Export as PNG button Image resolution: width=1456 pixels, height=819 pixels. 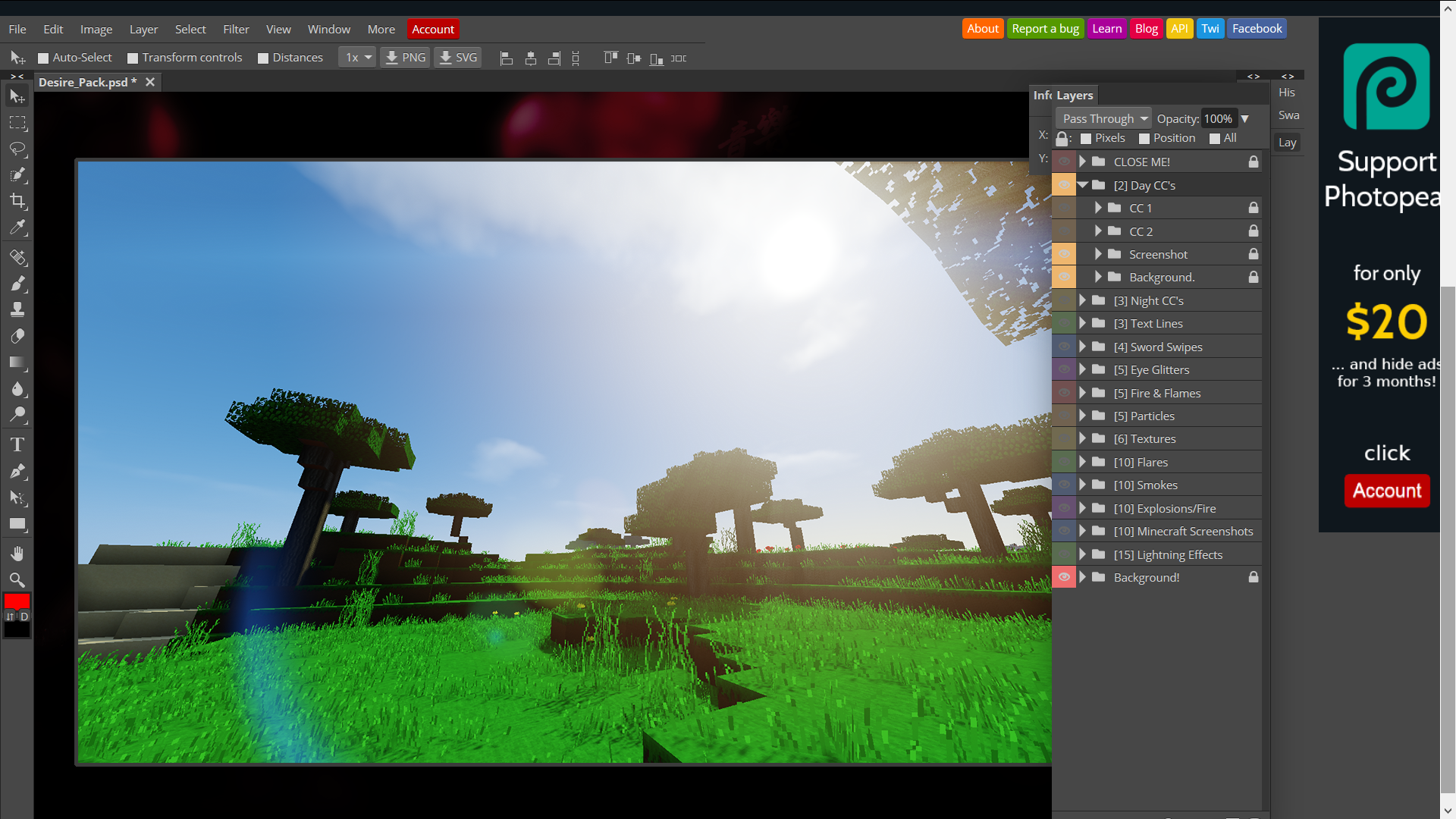[x=406, y=58]
